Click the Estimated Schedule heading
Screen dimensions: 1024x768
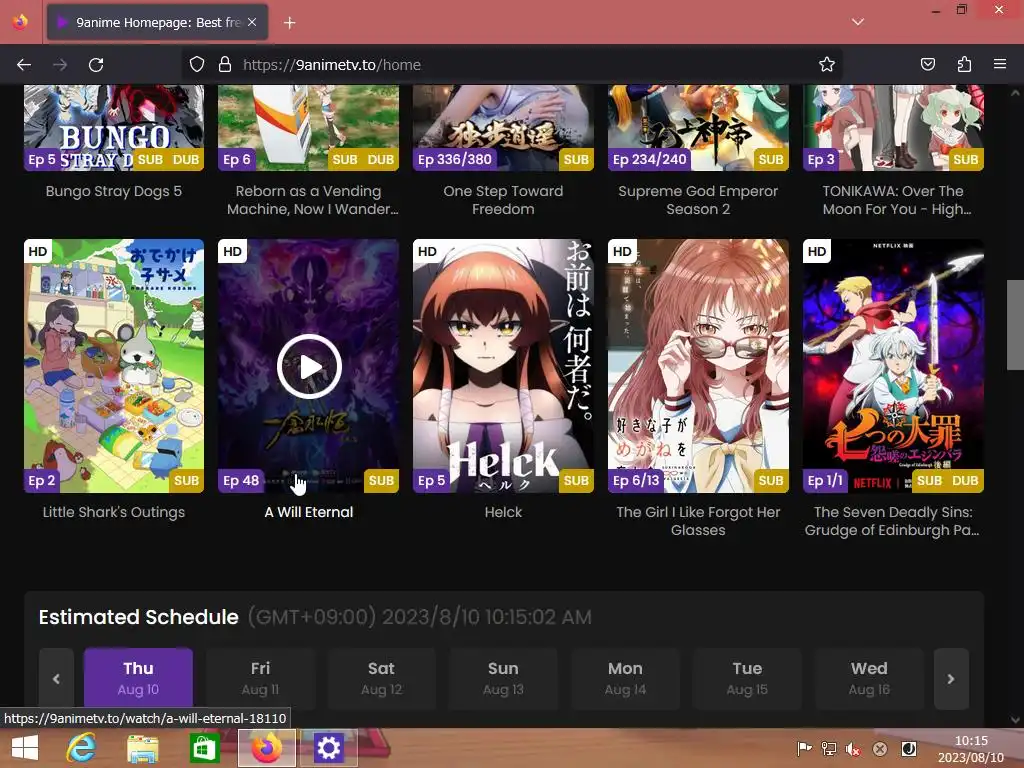coord(138,617)
